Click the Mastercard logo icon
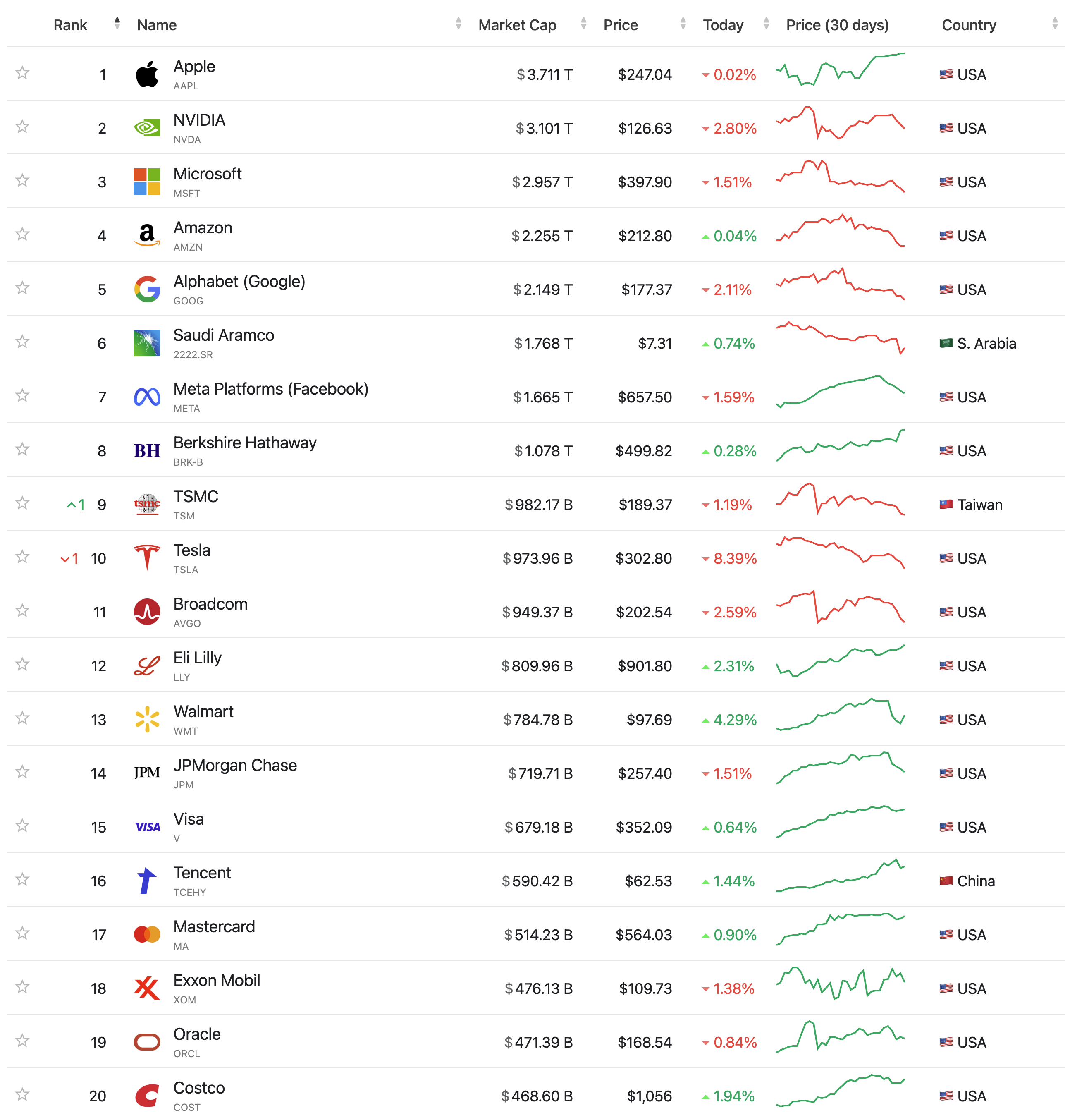This screenshot has height=1120, width=1070. click(x=147, y=934)
